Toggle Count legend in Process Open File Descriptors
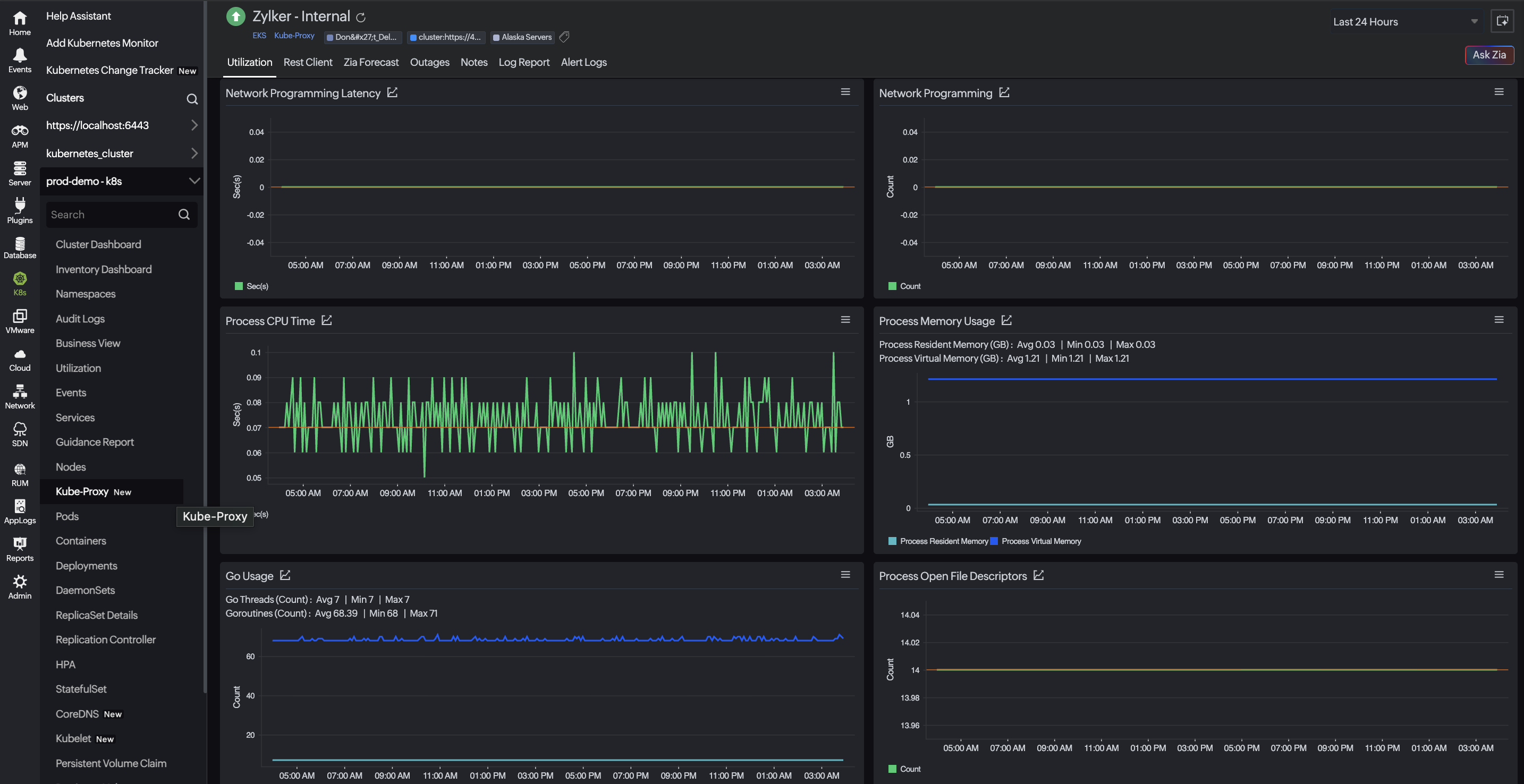This screenshot has height=784, width=1524. click(904, 769)
